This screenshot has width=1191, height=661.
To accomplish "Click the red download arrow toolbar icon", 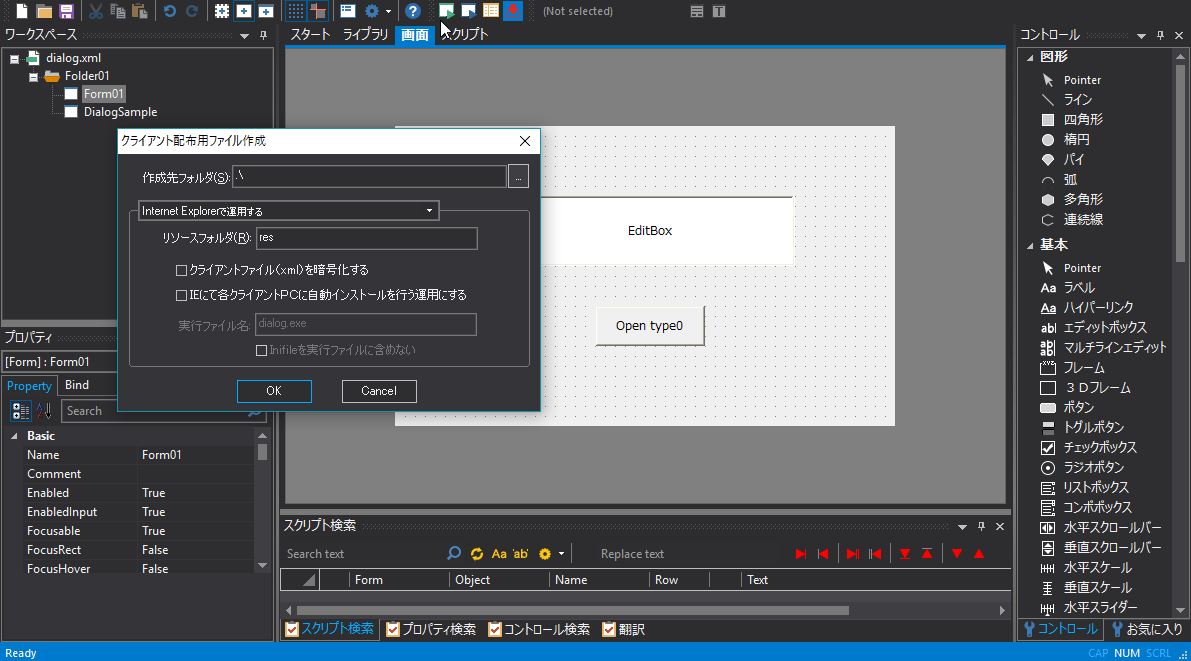I will pos(513,11).
